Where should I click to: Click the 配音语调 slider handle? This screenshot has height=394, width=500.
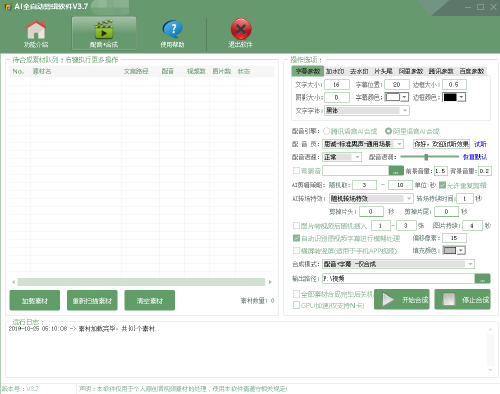point(426,157)
